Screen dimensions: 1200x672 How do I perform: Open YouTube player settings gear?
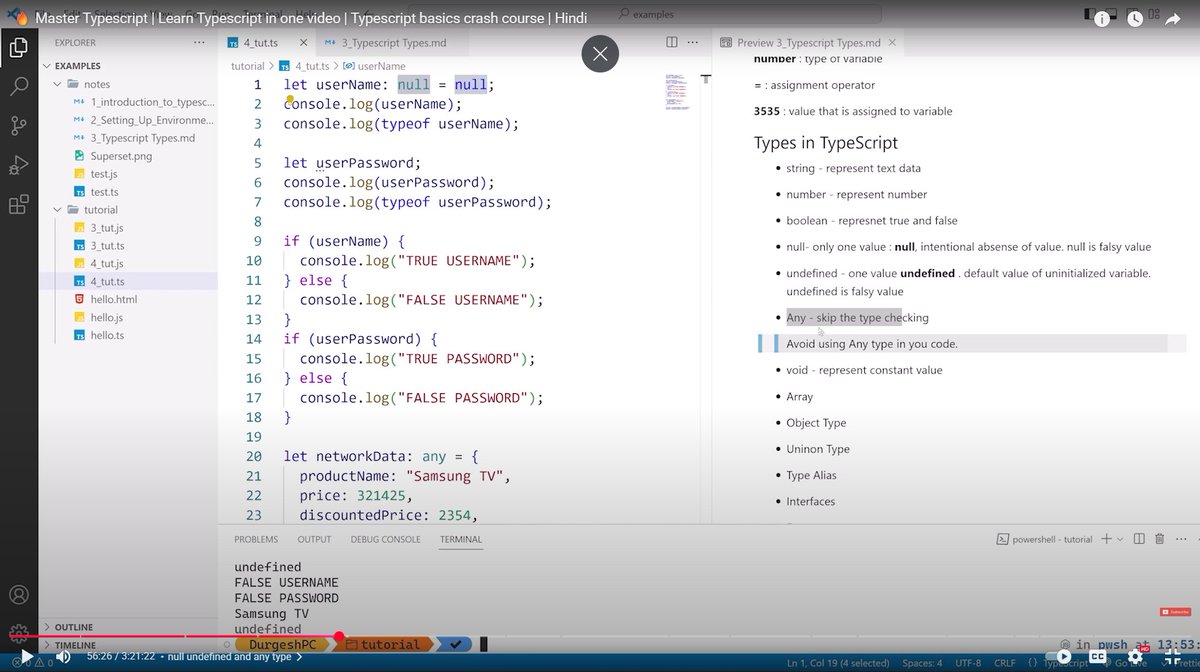click(1135, 657)
